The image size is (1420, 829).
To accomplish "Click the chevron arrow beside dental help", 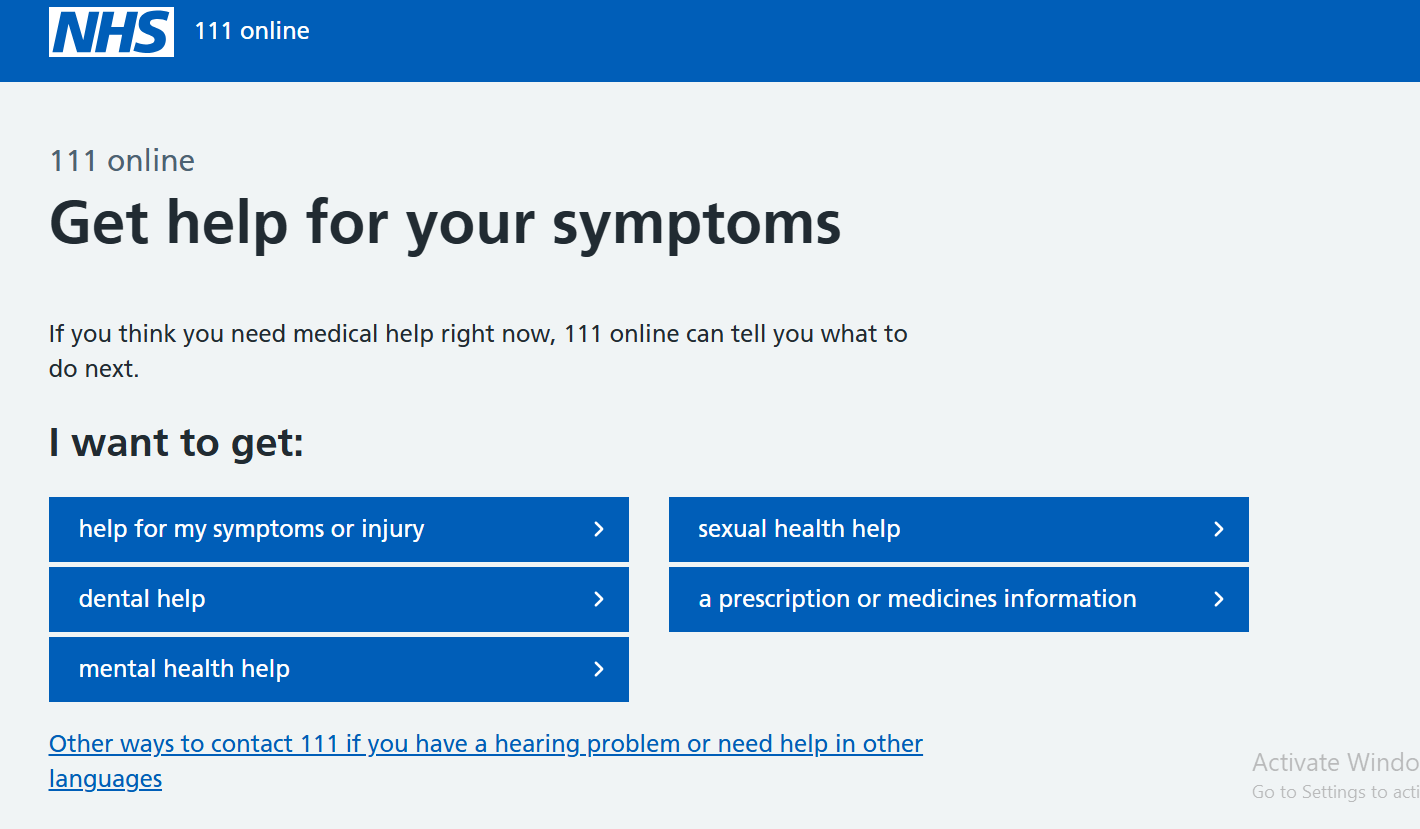I will point(599,599).
